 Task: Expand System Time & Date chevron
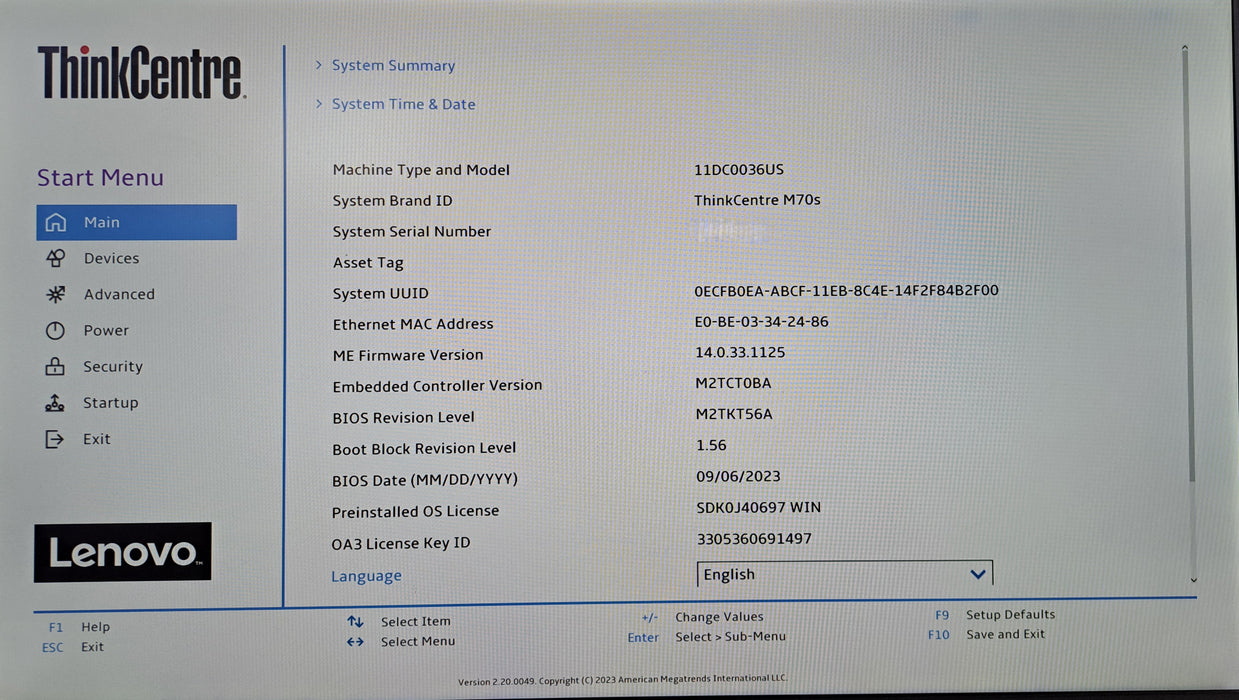pos(319,103)
